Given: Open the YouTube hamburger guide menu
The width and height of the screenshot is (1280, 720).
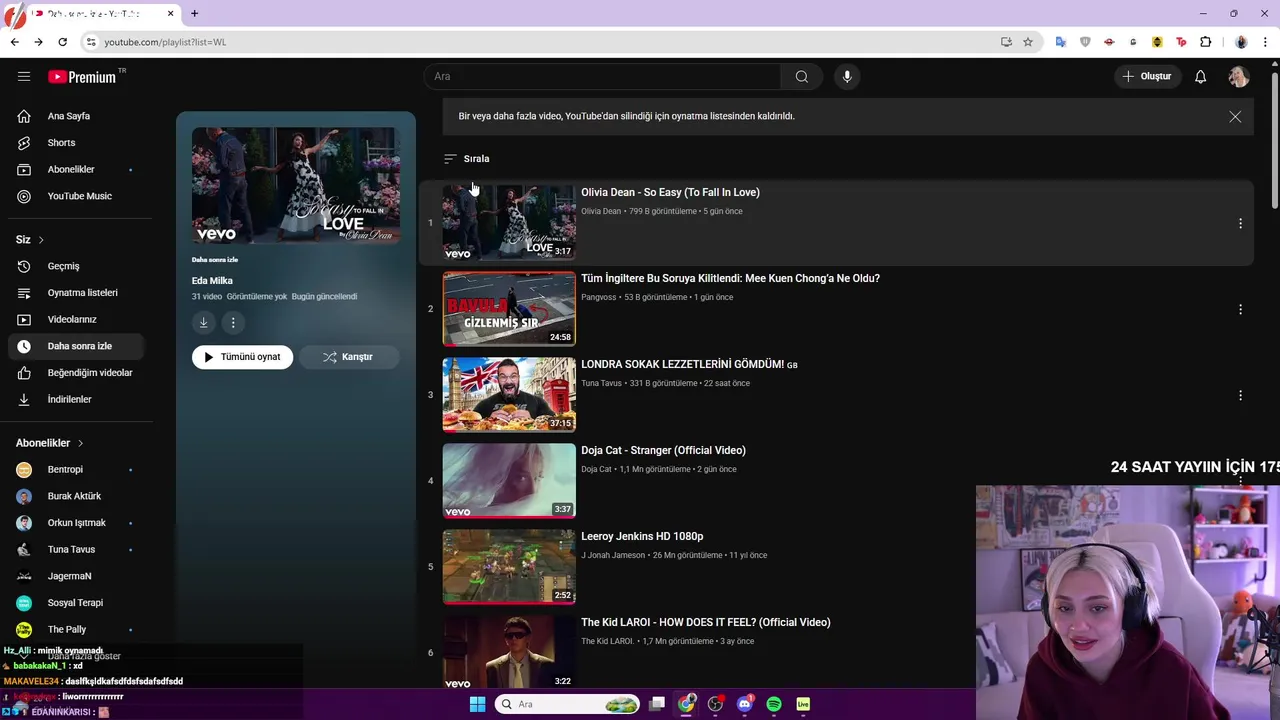Looking at the screenshot, I should click(x=24, y=76).
